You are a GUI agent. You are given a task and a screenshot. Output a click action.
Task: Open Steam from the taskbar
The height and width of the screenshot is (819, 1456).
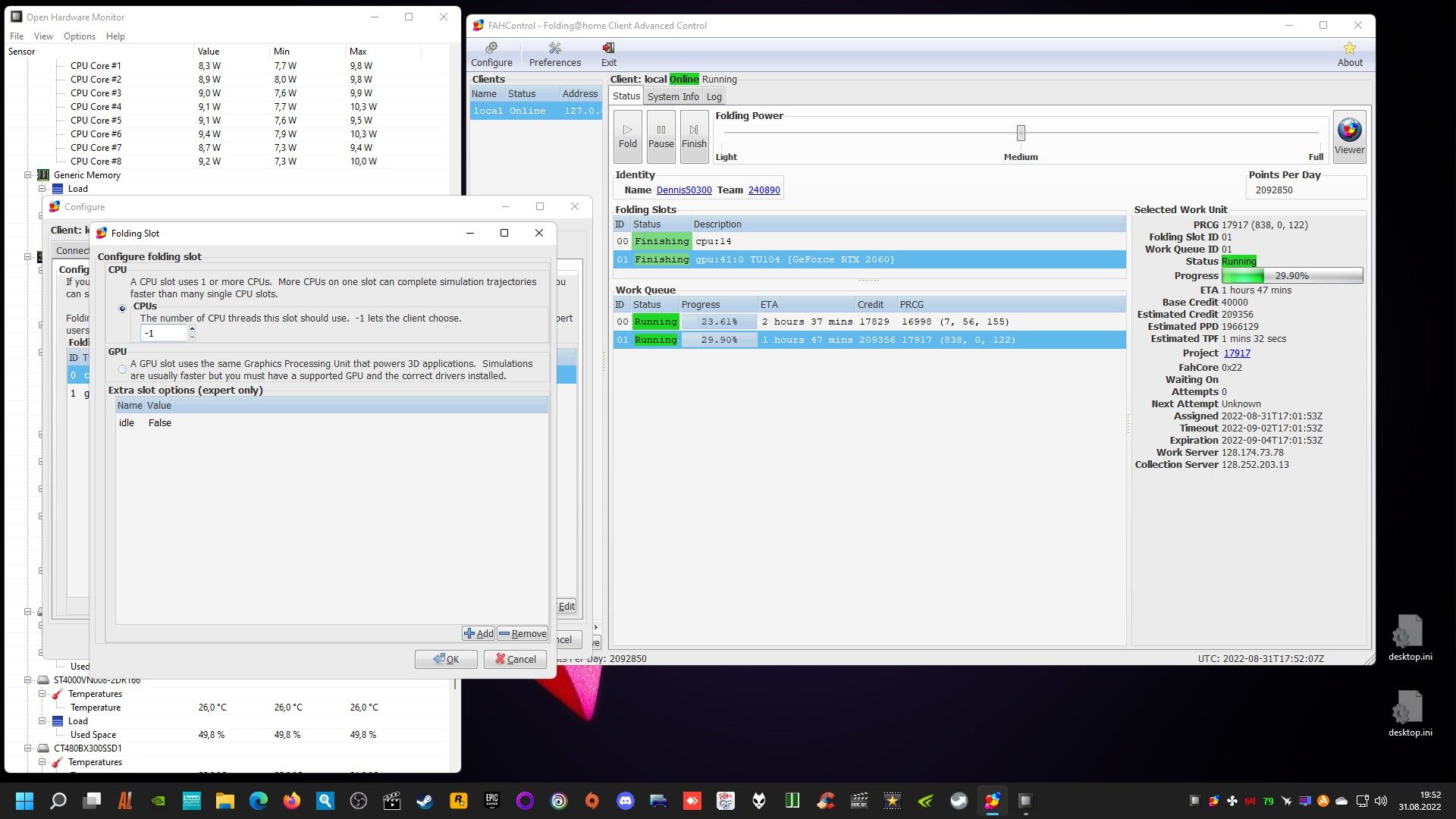pos(425,801)
